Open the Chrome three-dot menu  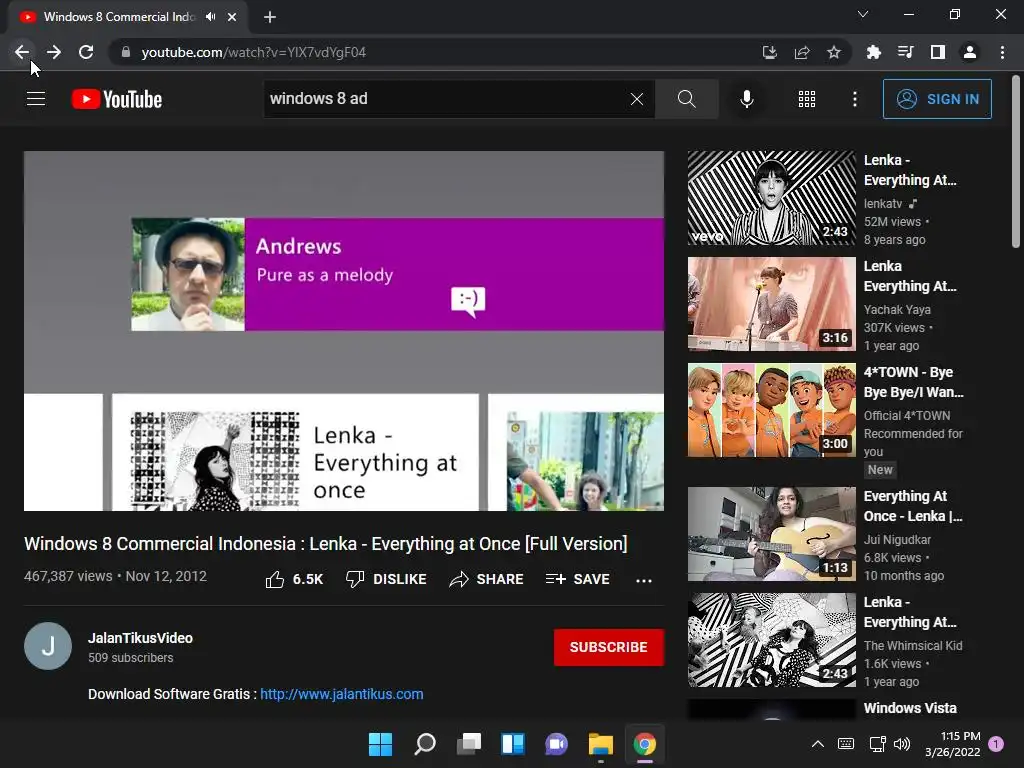pyautogui.click(x=1002, y=52)
